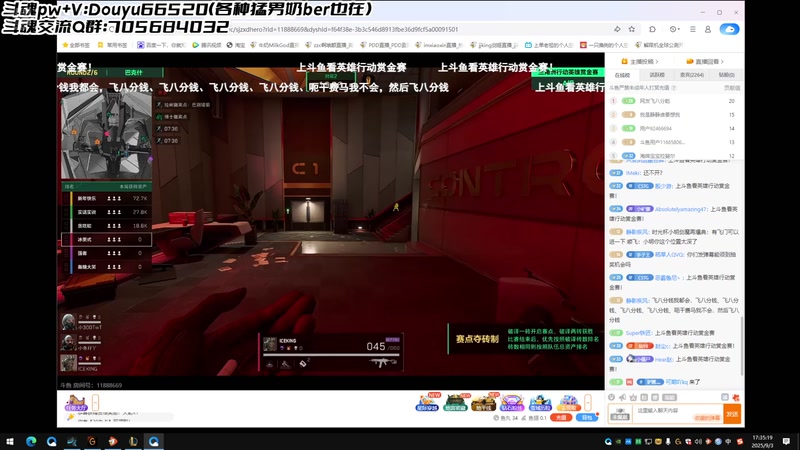Select rank 3 user 用户92466694
The height and width of the screenshot is (450, 800).
tap(673, 129)
